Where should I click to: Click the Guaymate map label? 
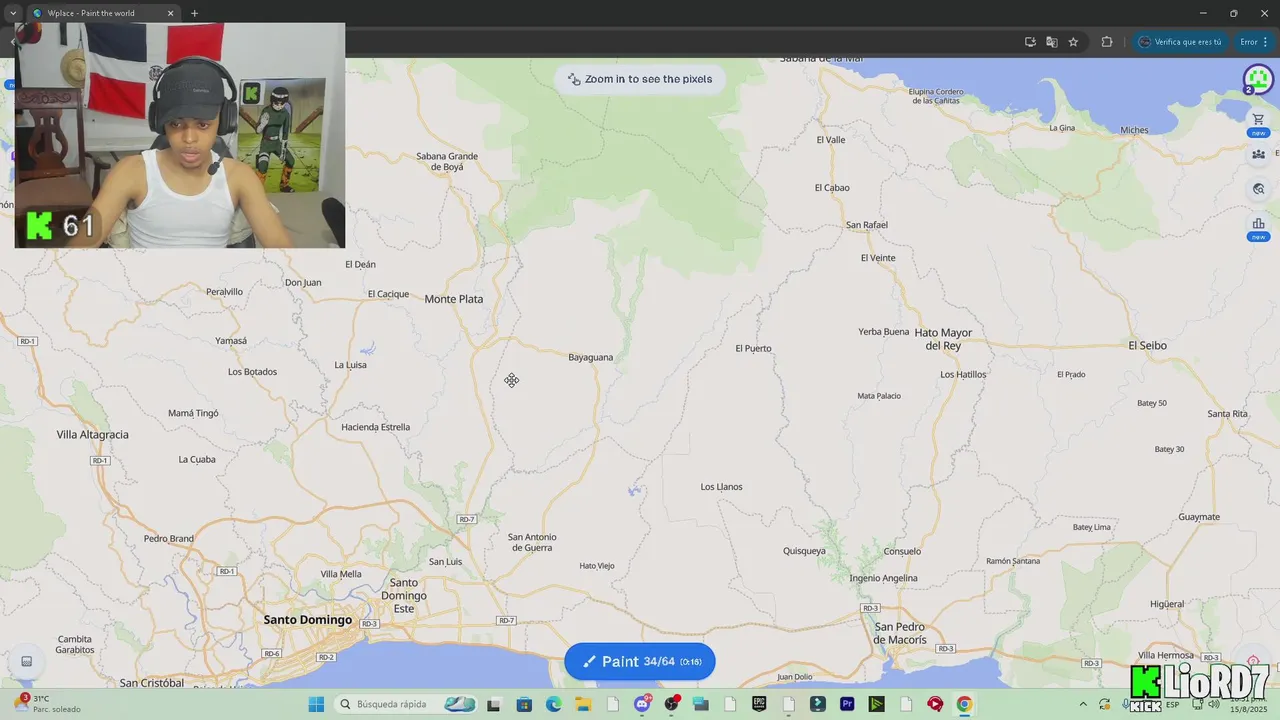pyautogui.click(x=1199, y=517)
